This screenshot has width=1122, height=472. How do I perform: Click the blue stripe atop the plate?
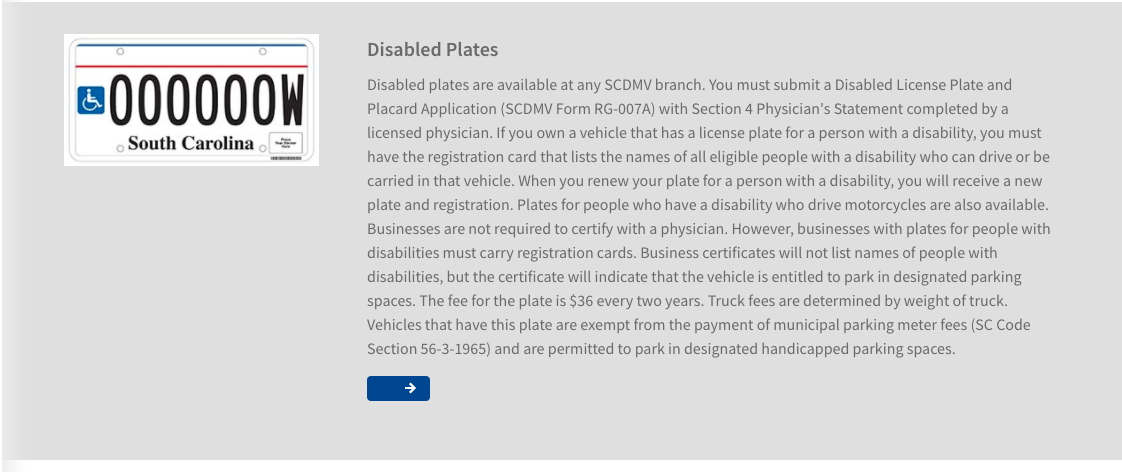click(190, 45)
